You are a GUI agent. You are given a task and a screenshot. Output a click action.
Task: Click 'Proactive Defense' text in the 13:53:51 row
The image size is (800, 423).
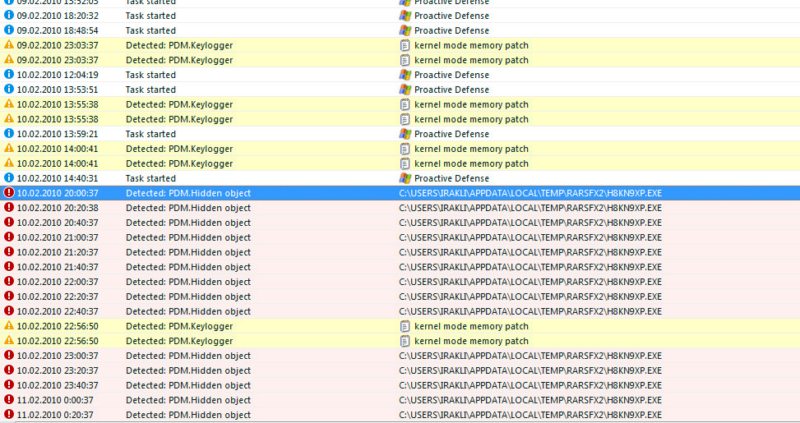click(x=452, y=90)
